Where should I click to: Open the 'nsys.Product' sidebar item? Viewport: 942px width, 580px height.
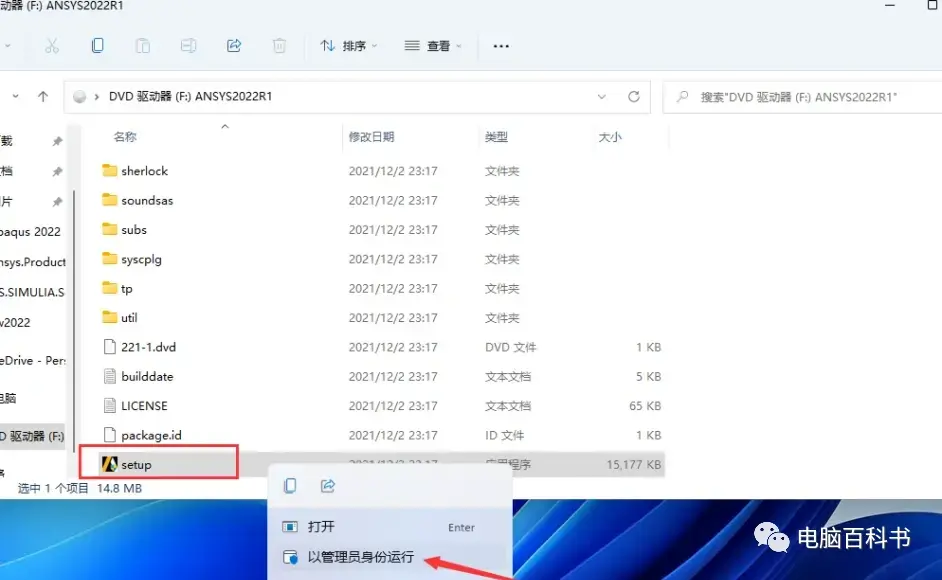coord(32,262)
